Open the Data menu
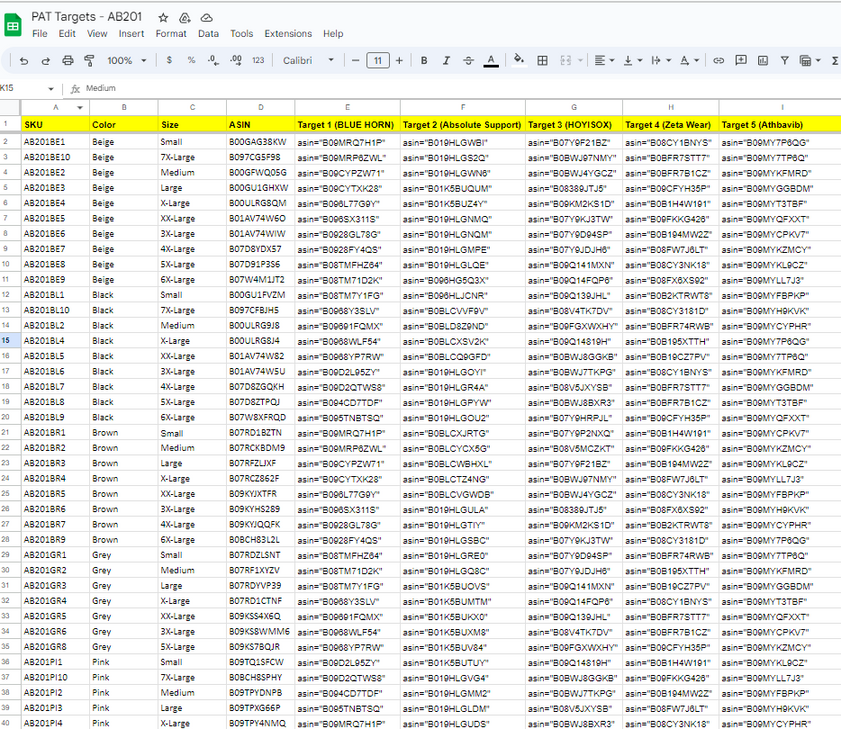Screen dimensions: 841x729 [208, 33]
